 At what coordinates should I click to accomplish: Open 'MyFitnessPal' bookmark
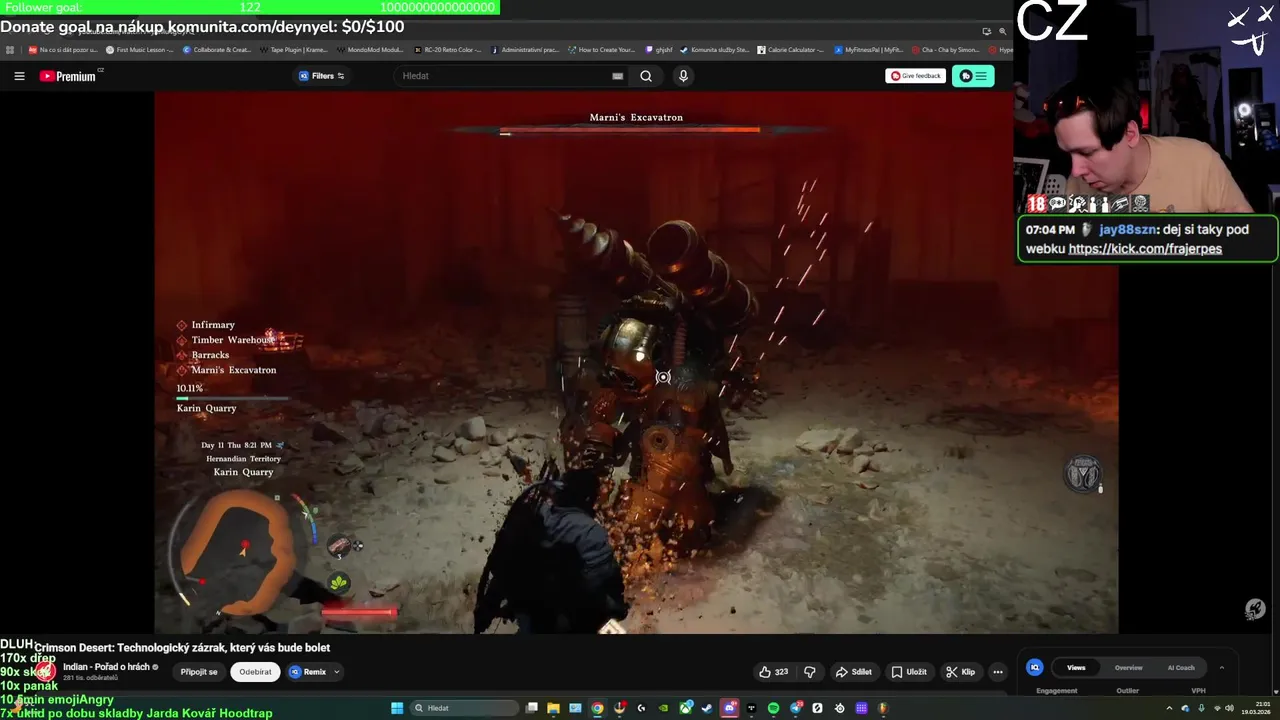(x=868, y=49)
